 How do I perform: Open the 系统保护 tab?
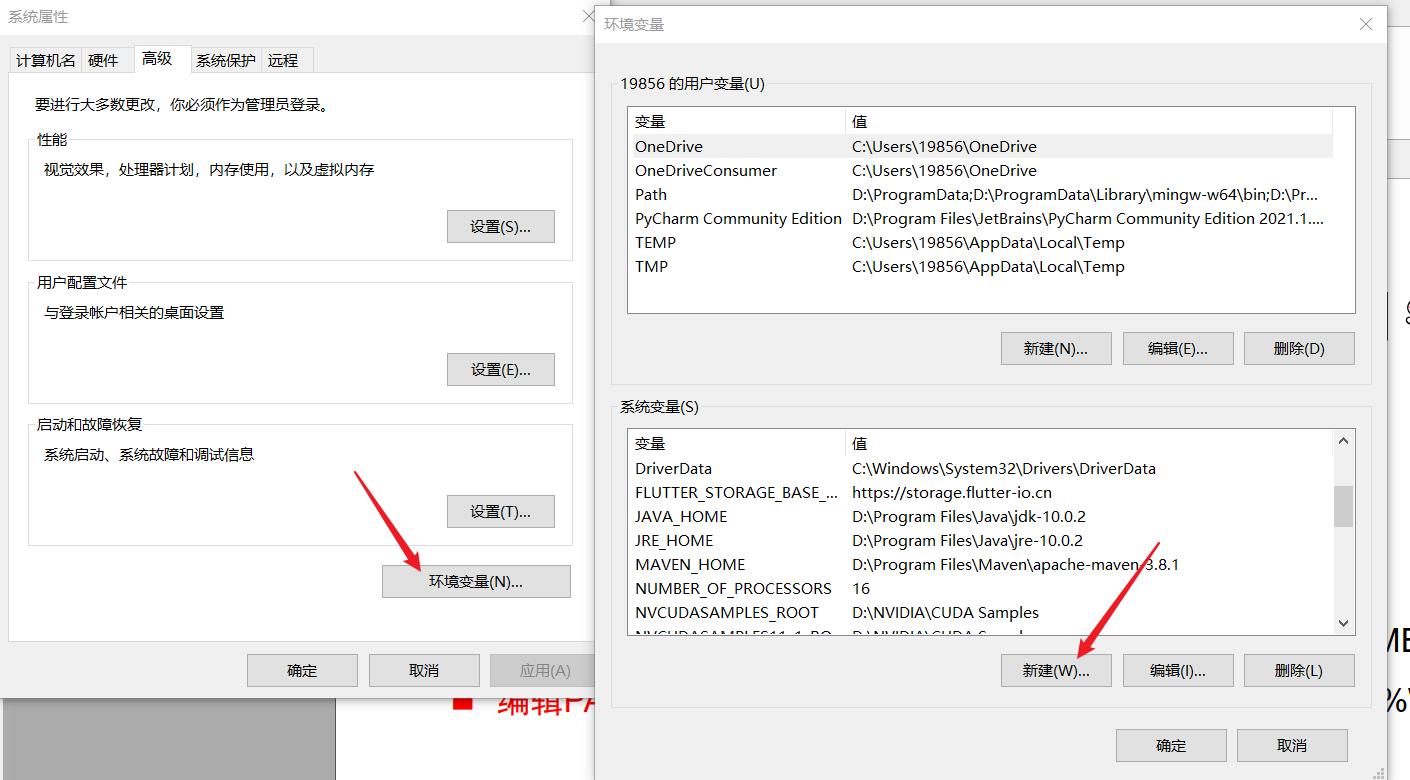(225, 60)
